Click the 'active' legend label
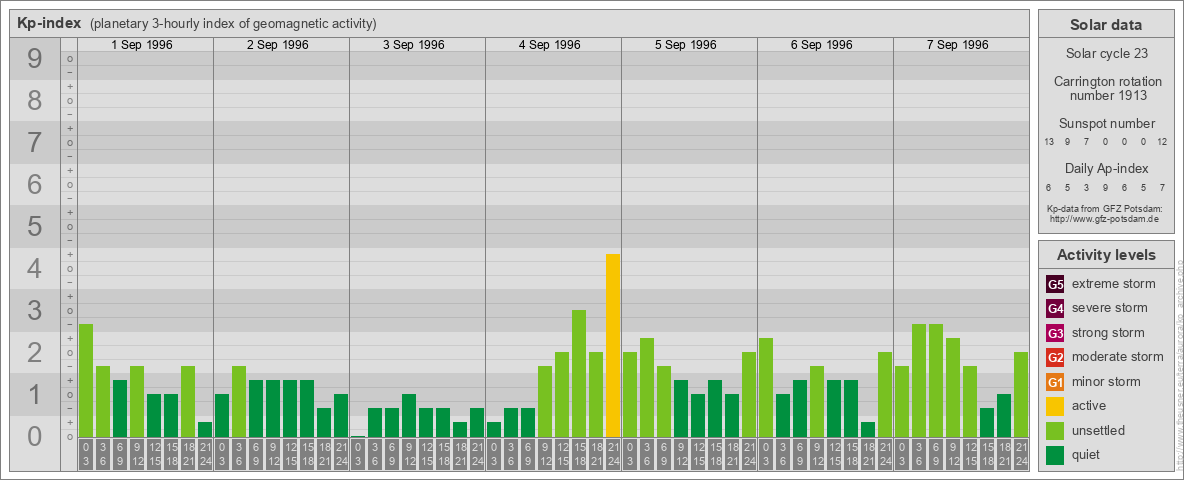The image size is (1184, 480). click(1089, 405)
